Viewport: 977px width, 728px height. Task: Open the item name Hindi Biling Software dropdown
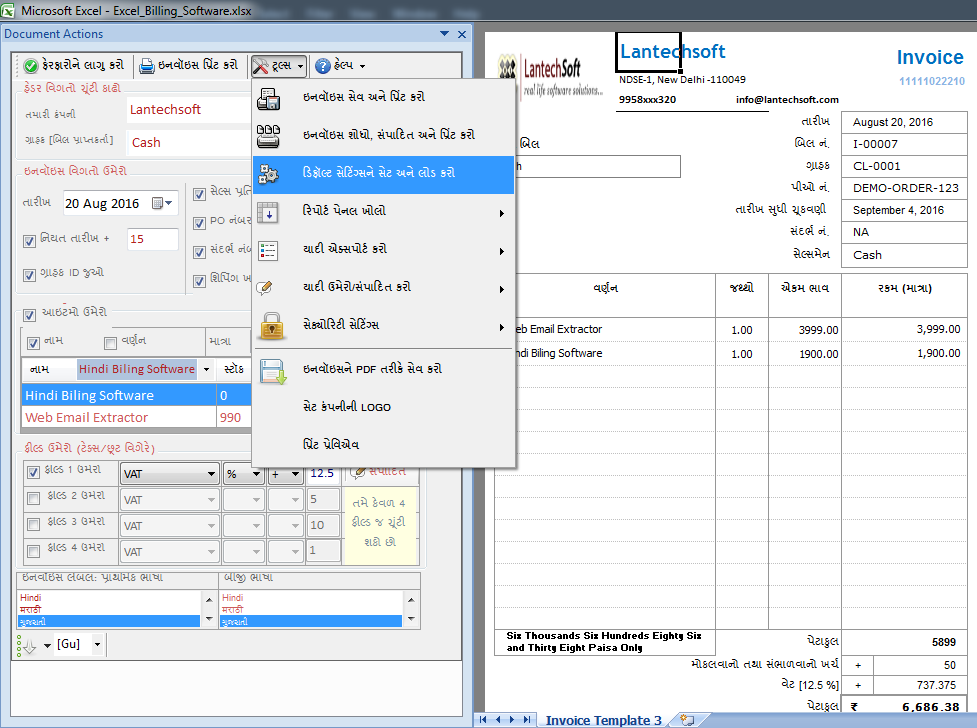(206, 370)
